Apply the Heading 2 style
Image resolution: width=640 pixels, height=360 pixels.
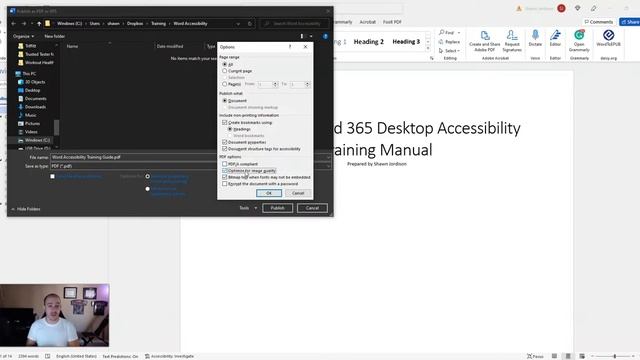[x=369, y=42]
